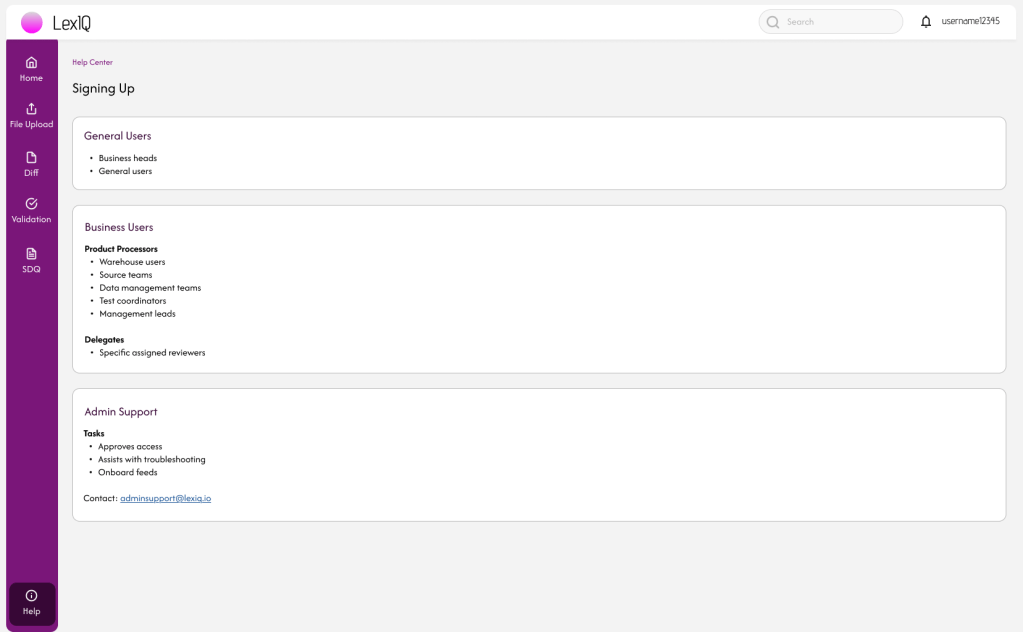Open the Validation checkmark icon

[31, 204]
